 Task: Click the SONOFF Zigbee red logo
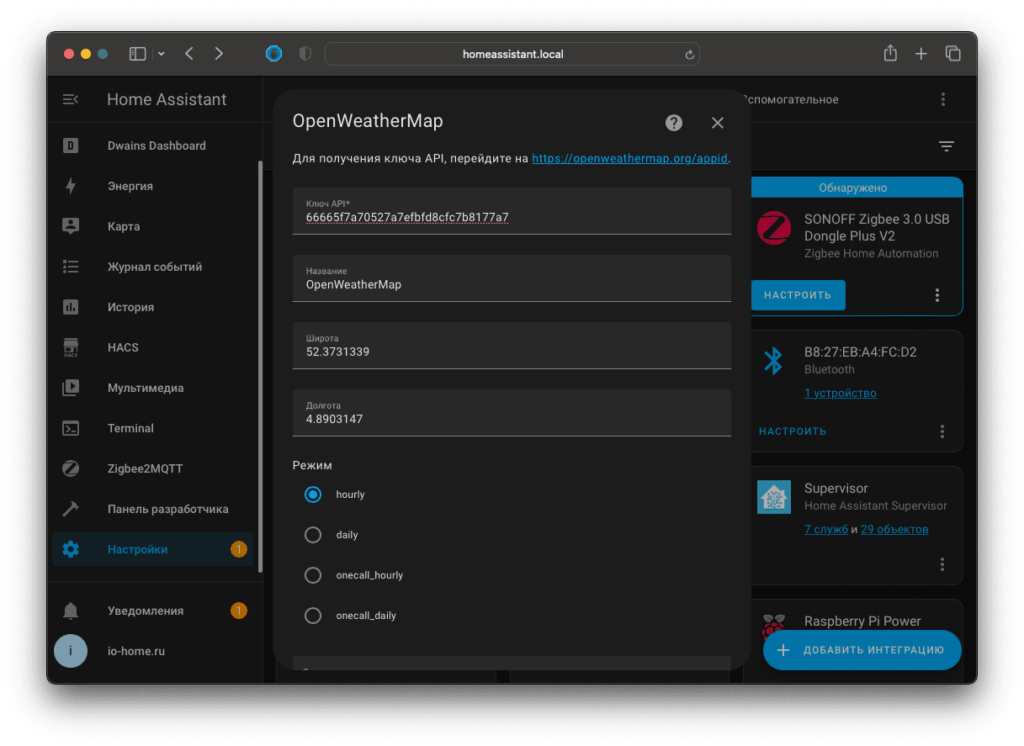(774, 228)
